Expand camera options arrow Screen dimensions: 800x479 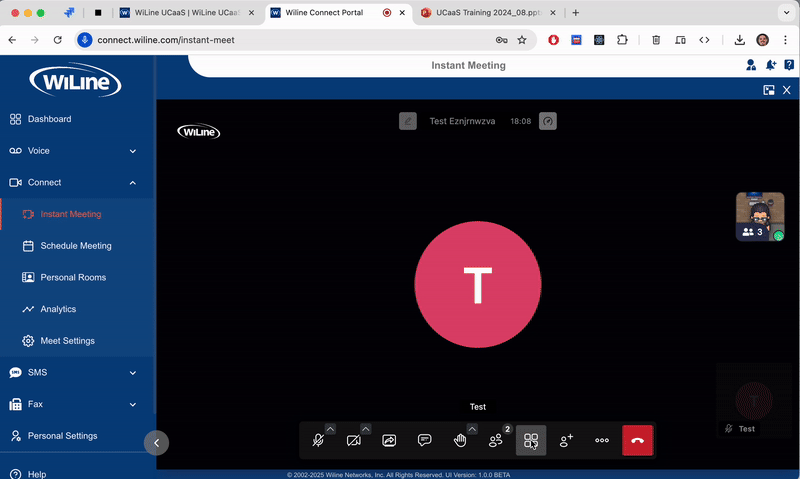point(366,429)
